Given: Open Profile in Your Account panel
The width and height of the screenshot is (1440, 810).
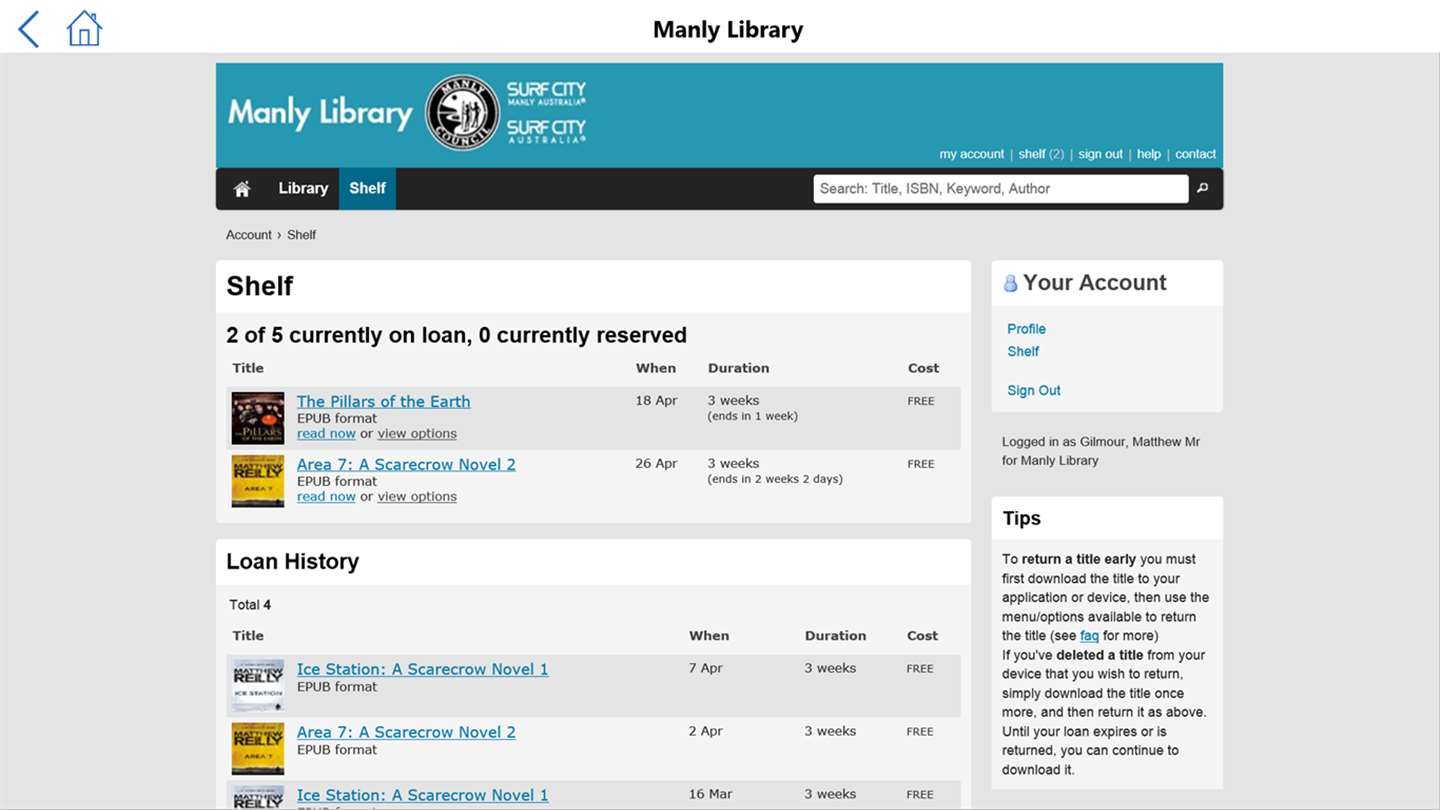Looking at the screenshot, I should click(1026, 329).
